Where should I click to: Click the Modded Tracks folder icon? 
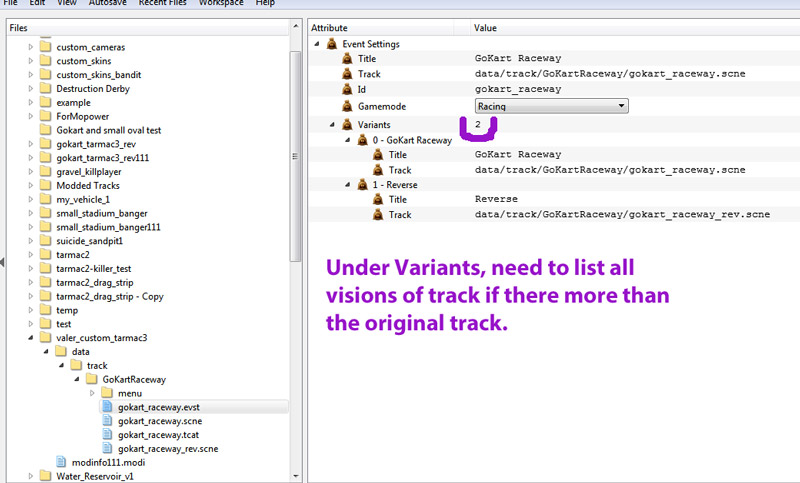tap(45, 185)
